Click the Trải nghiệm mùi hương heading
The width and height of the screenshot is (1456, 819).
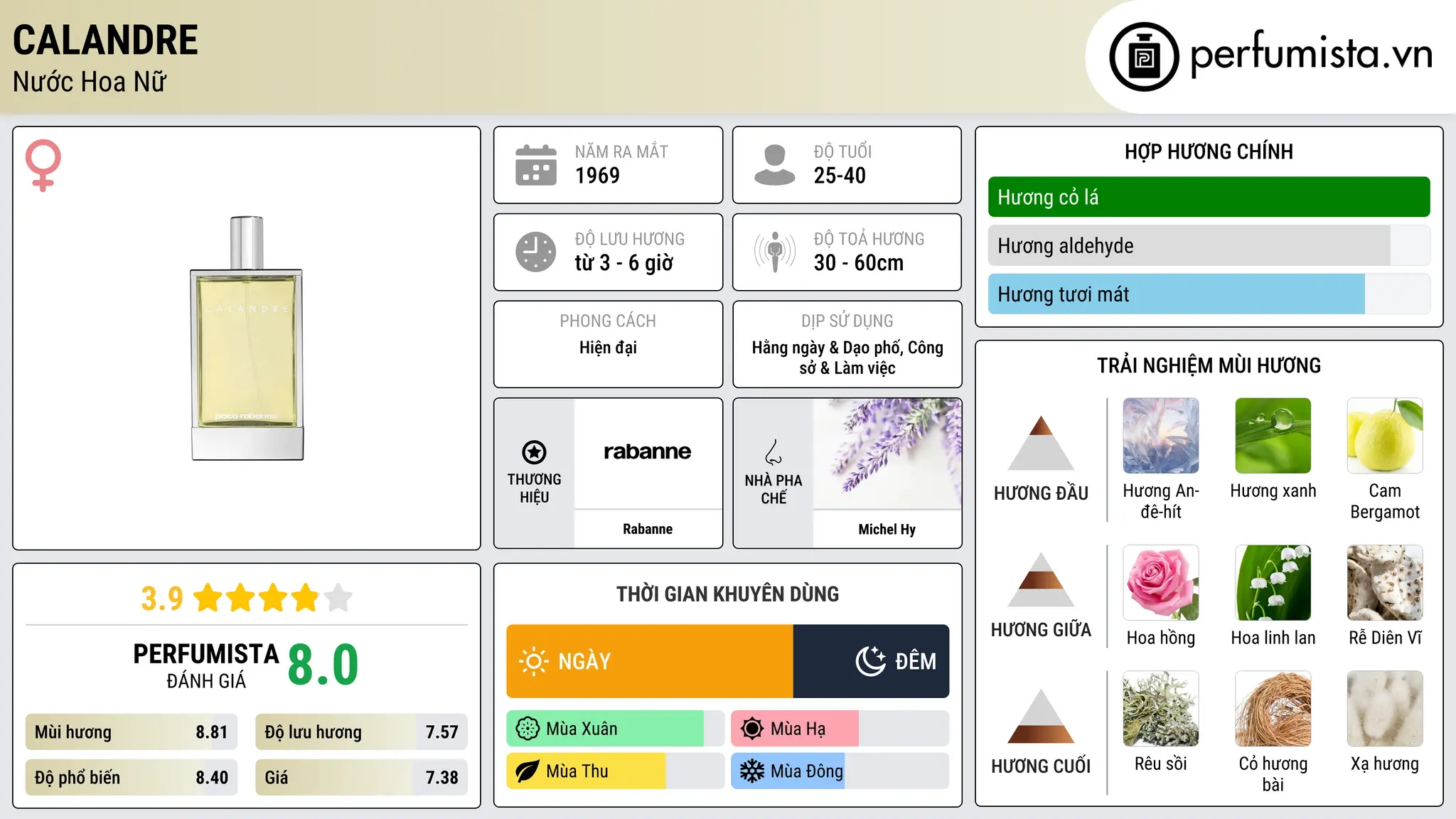[1209, 365]
